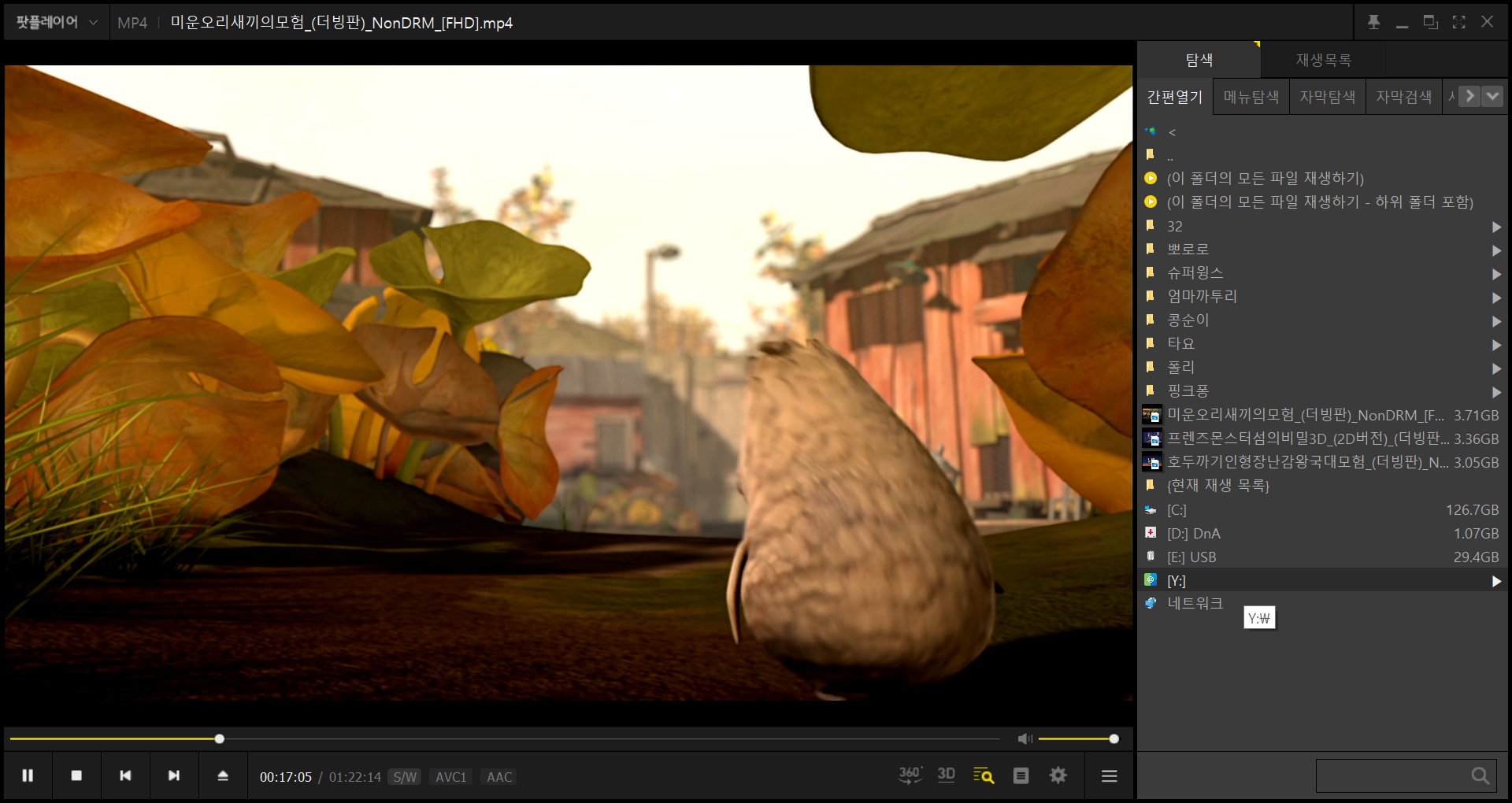Seek on the playback progress bar
Image resolution: width=1512 pixels, height=803 pixels.
(504, 738)
